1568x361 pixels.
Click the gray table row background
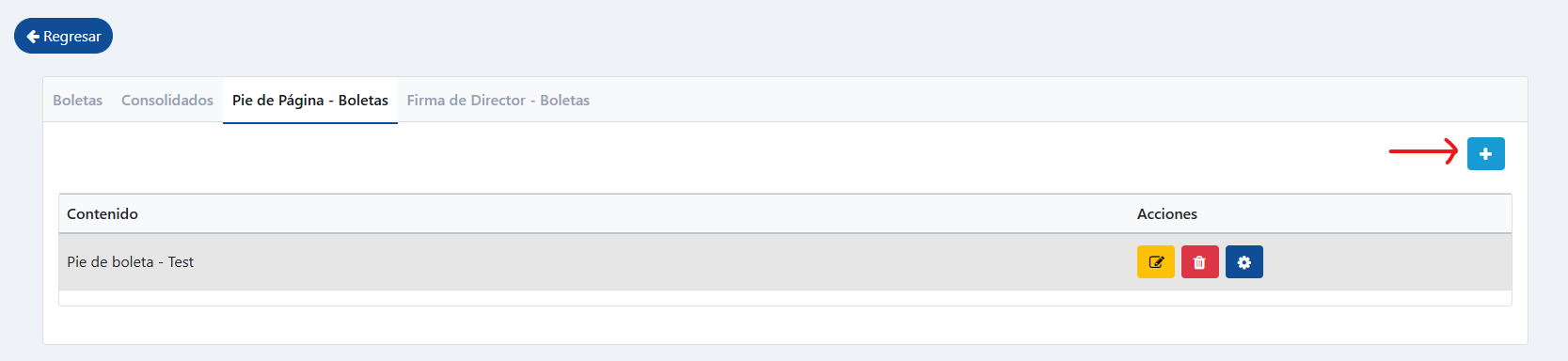point(785,262)
